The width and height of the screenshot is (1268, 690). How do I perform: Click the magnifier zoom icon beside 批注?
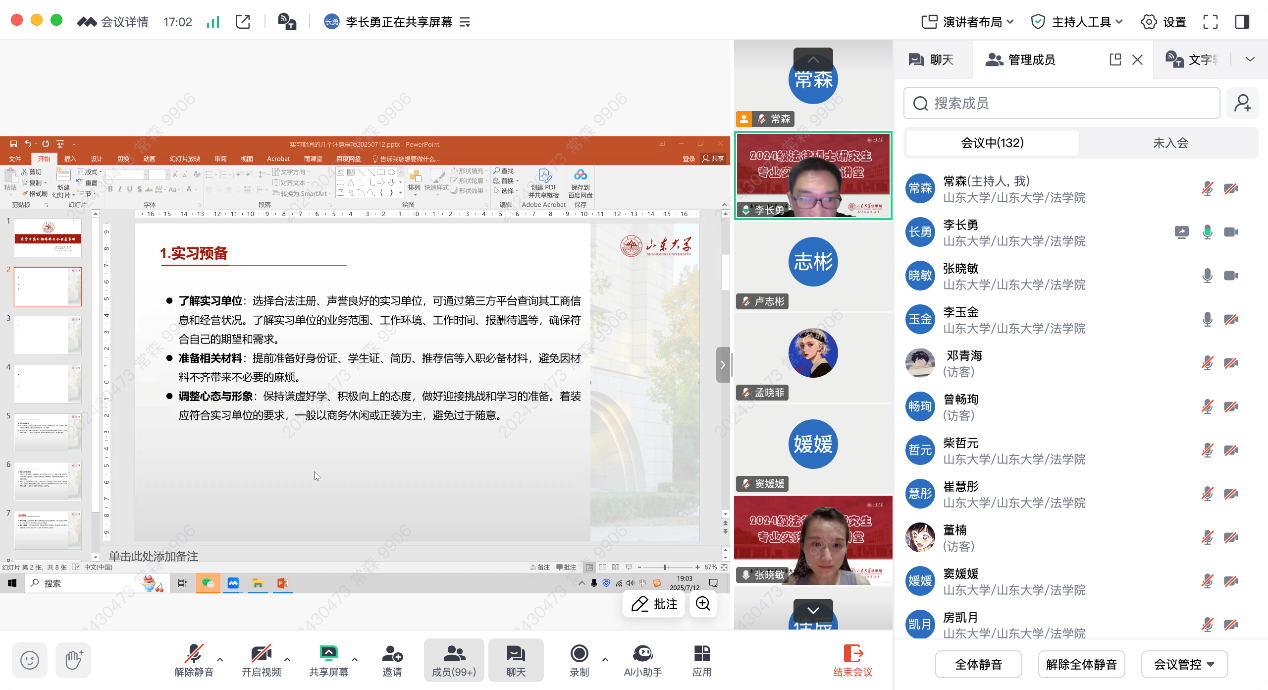point(703,604)
